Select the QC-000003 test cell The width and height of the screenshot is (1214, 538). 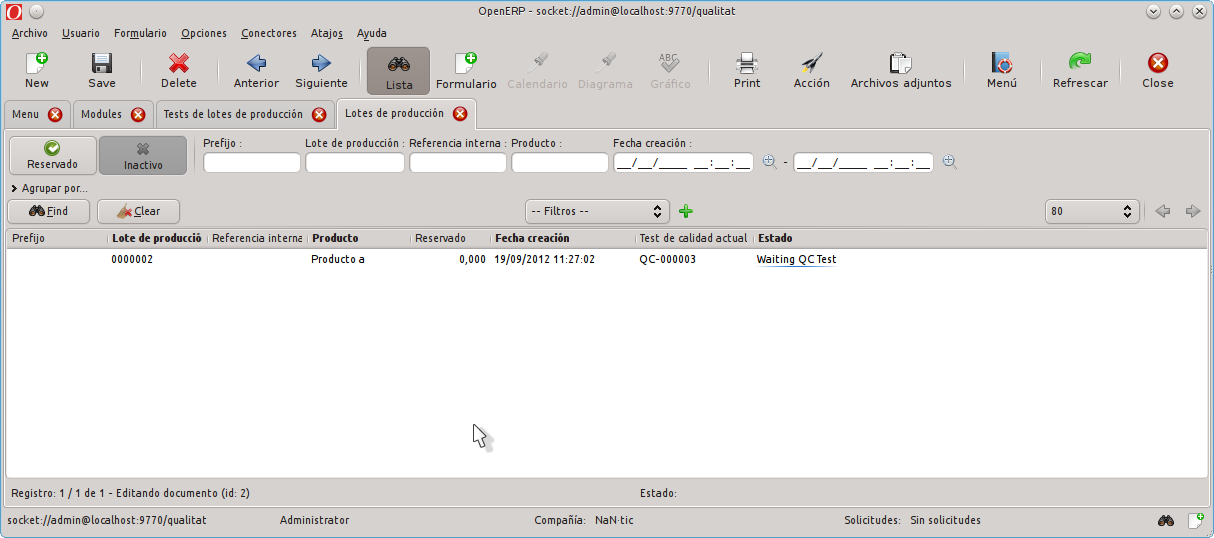pyautogui.click(x=668, y=259)
